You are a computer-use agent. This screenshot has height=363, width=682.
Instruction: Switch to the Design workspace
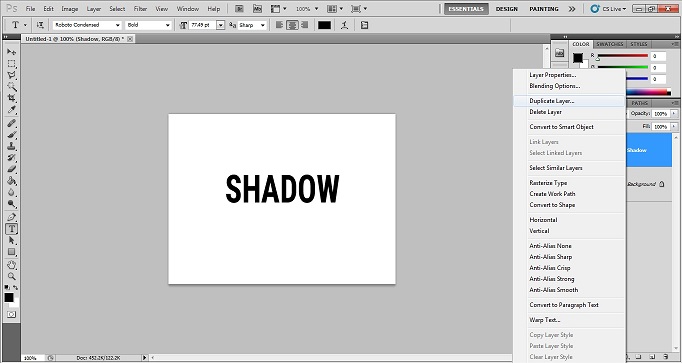pos(507,9)
